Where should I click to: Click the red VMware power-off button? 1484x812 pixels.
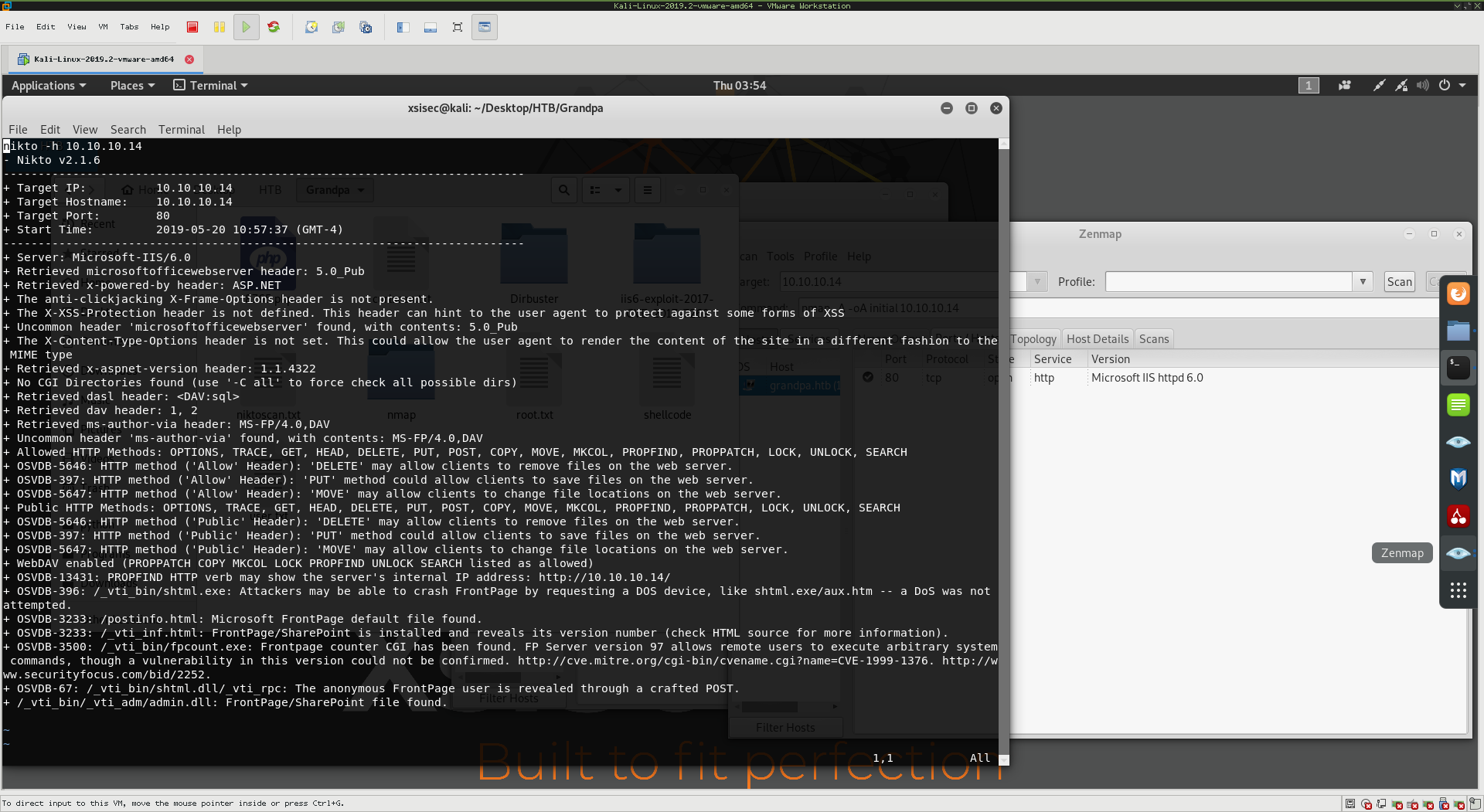click(x=192, y=27)
